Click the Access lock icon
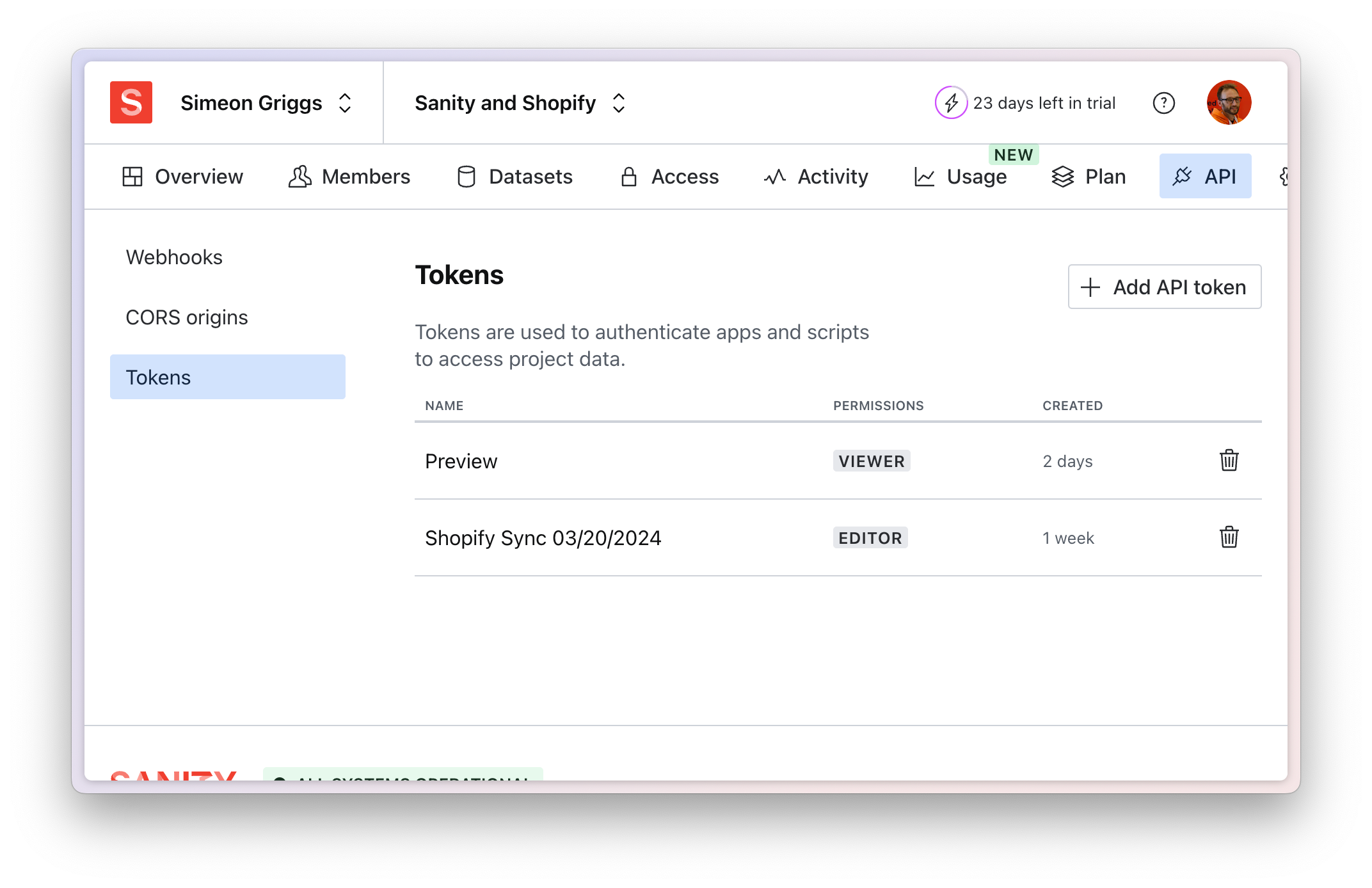This screenshot has height=888, width=1372. (629, 177)
